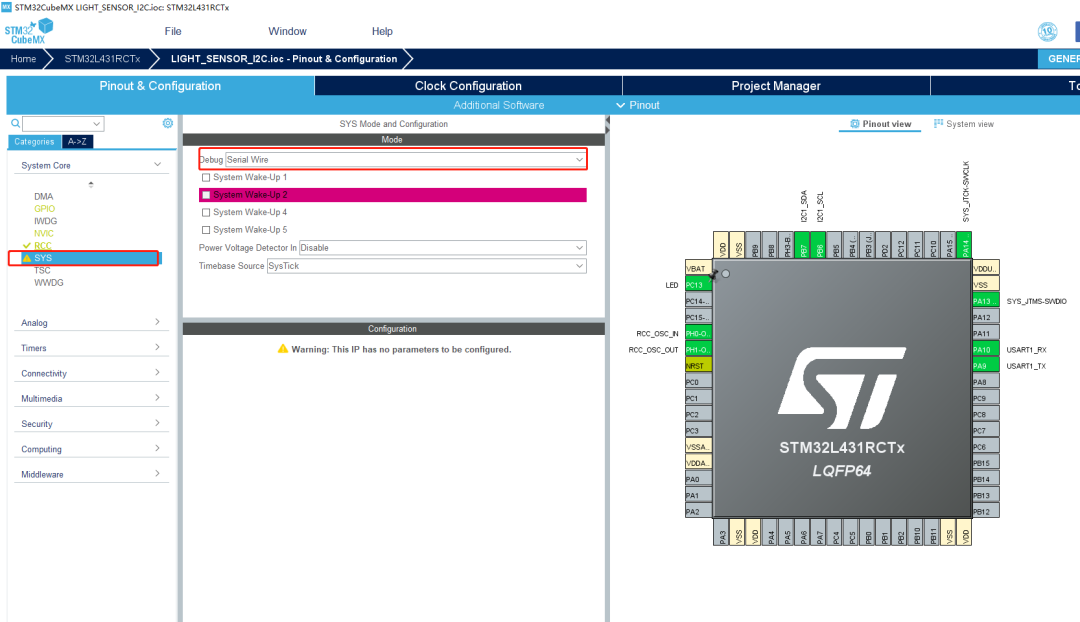This screenshot has height=622, width=1080.
Task: Select the PA13 SWDIO pin on chip
Action: 985,301
